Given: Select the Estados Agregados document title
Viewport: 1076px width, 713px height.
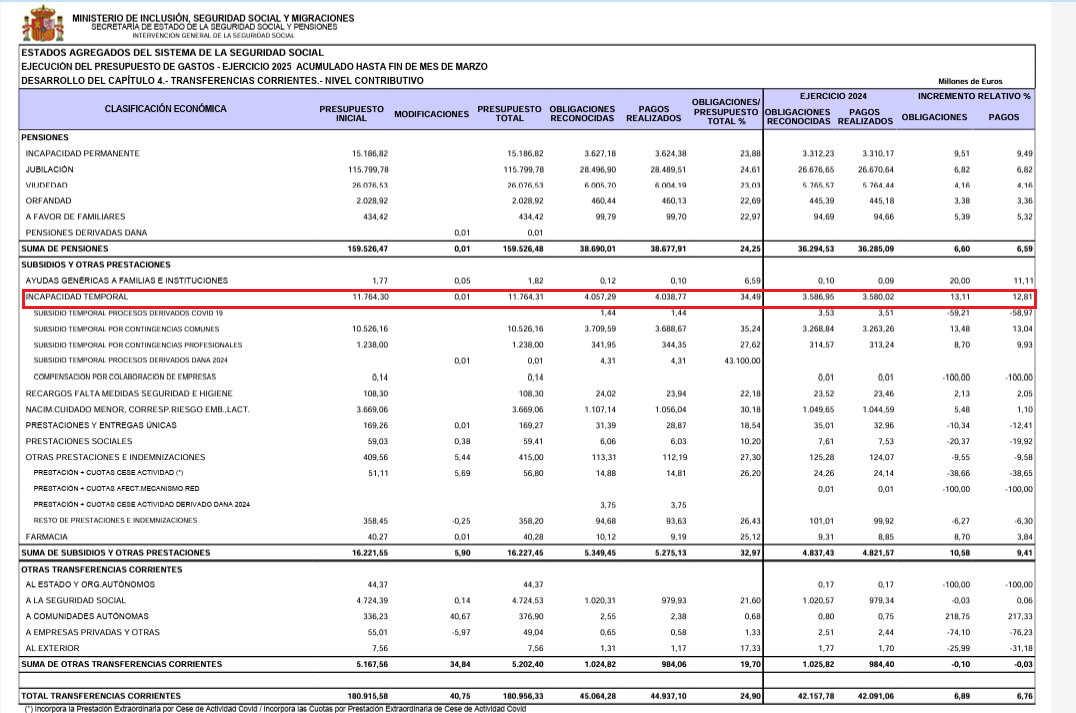Looking at the screenshot, I should [173, 52].
